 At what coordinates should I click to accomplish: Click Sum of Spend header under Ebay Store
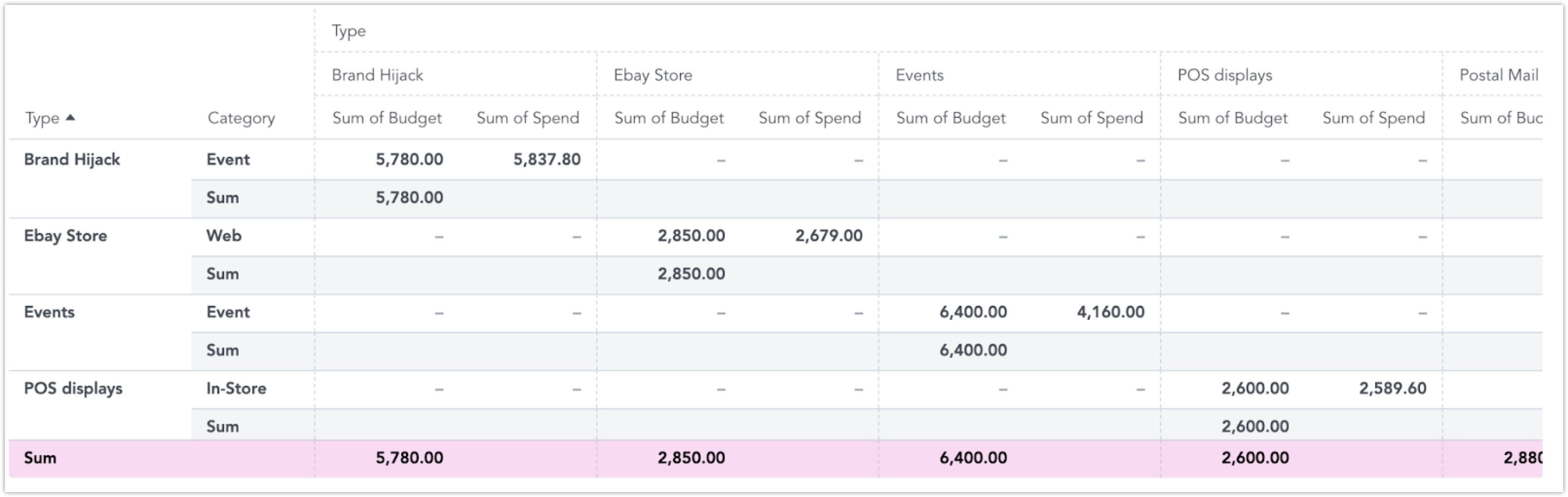[x=809, y=118]
